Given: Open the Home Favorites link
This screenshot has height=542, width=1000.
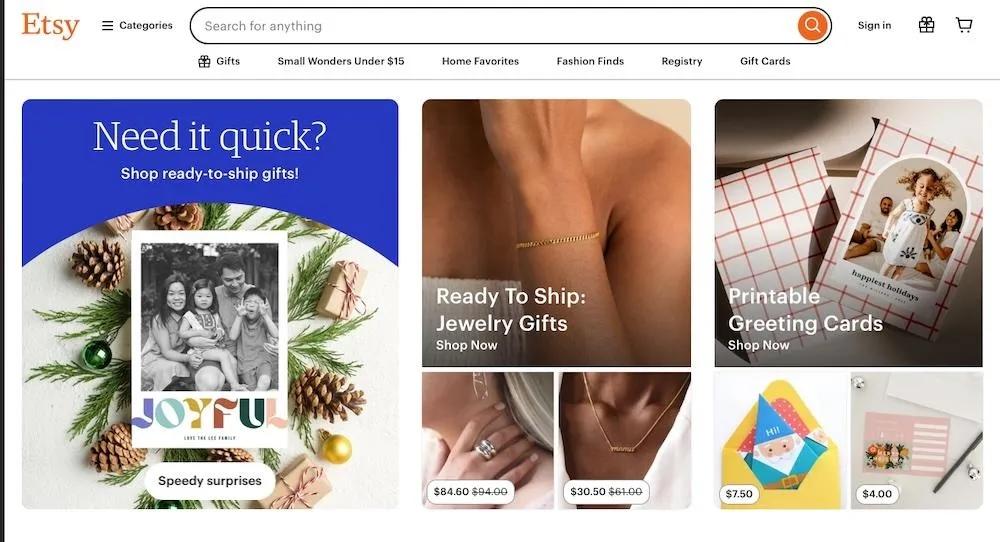Looking at the screenshot, I should 480,61.
